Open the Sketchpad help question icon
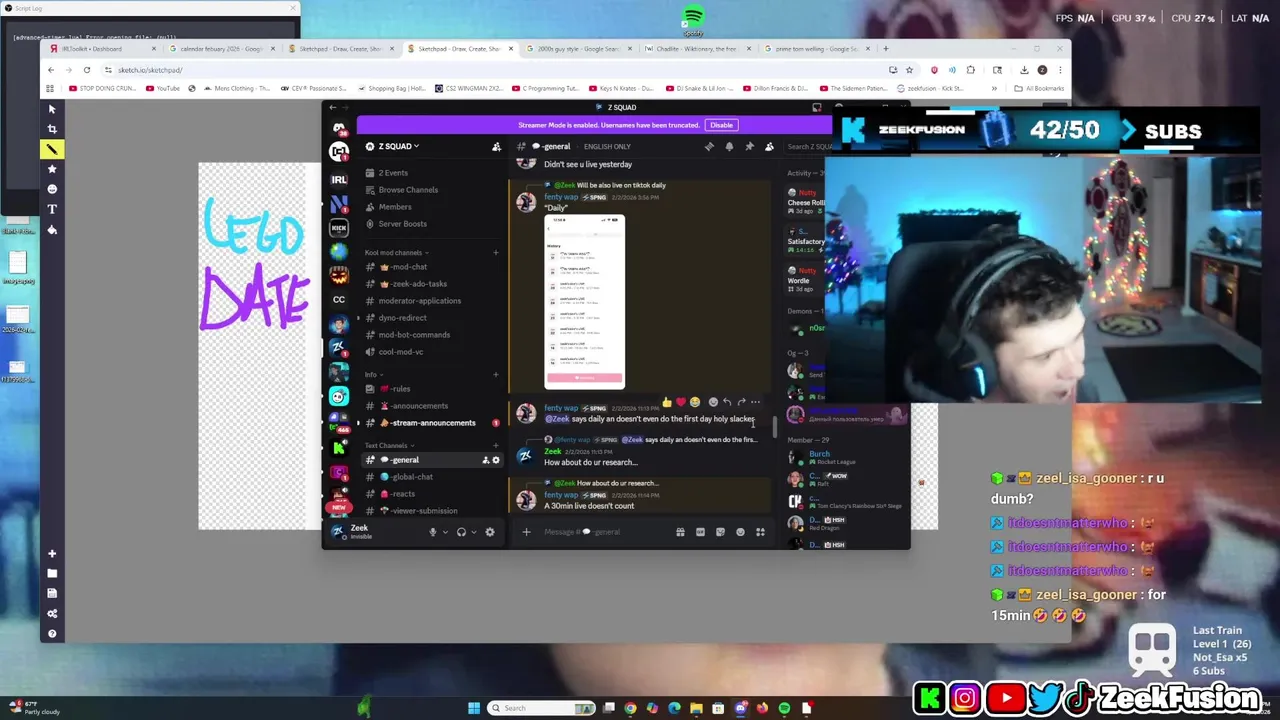 click(52, 633)
